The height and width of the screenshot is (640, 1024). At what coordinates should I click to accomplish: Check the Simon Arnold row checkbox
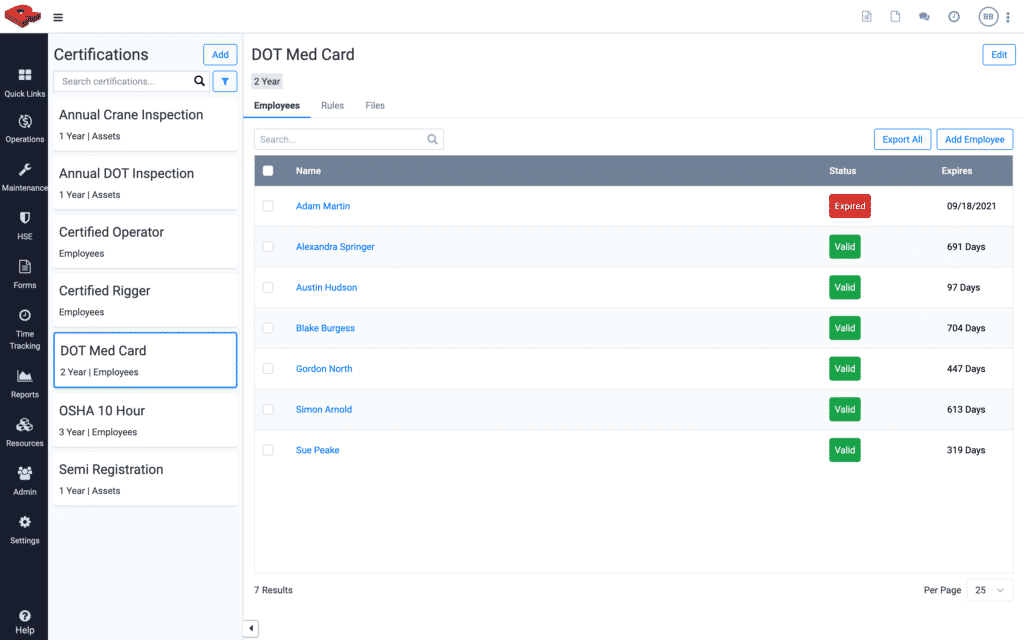[x=268, y=409]
